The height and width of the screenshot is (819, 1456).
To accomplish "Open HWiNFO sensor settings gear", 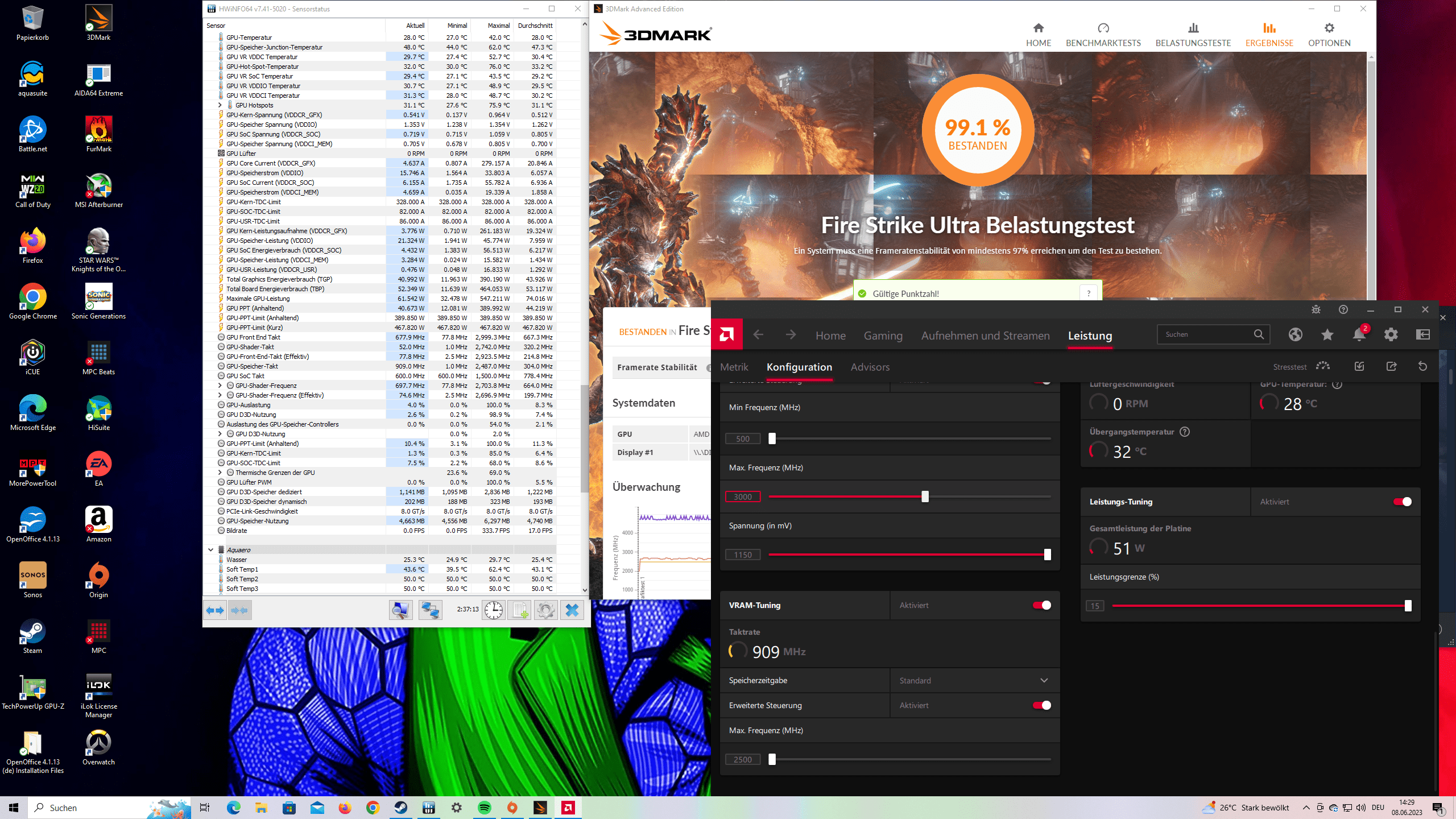I will click(545, 610).
